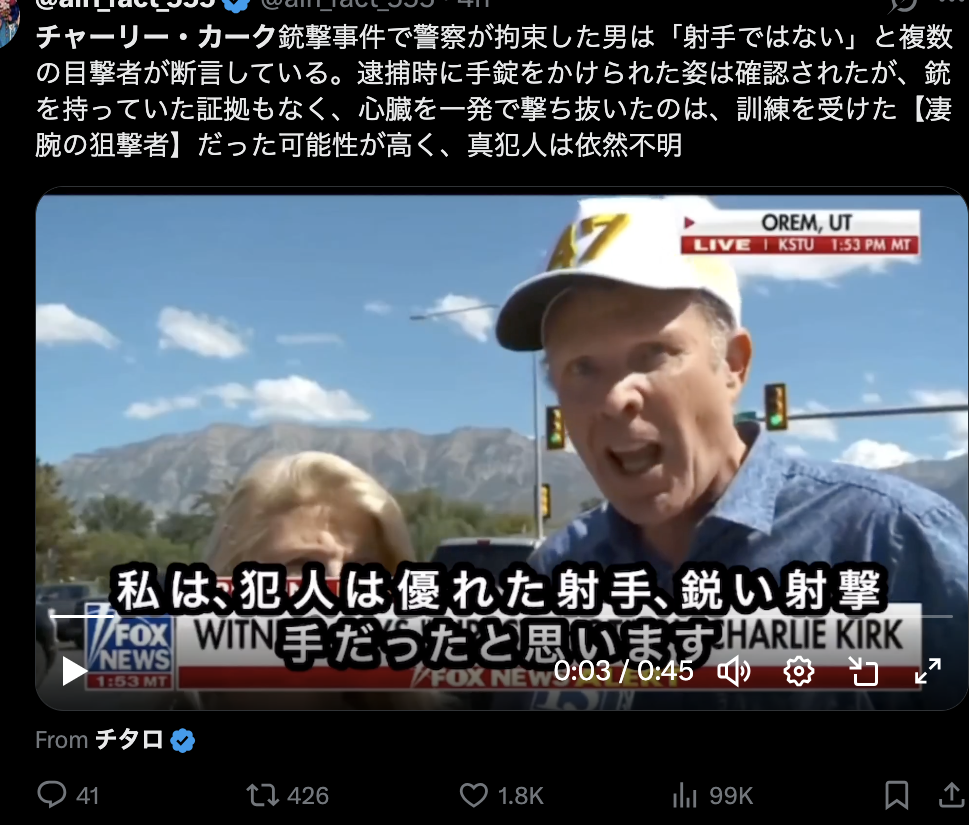969x825 pixels.
Task: Repost using the retweet icon
Action: 263,795
